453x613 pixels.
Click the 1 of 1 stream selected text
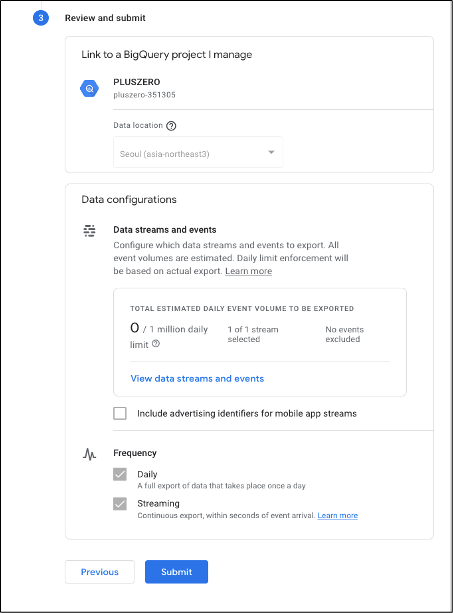[x=253, y=334]
